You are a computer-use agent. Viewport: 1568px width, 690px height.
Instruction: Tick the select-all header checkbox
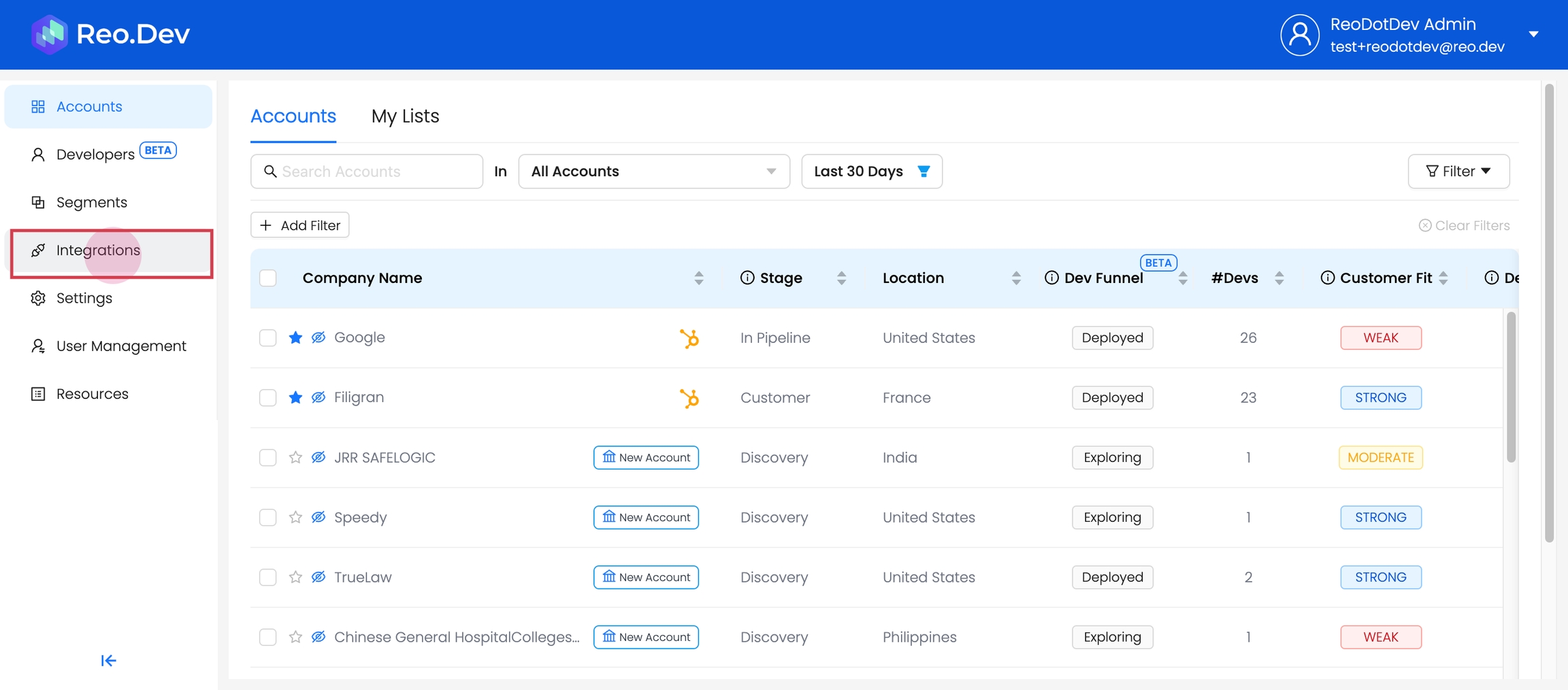point(268,278)
